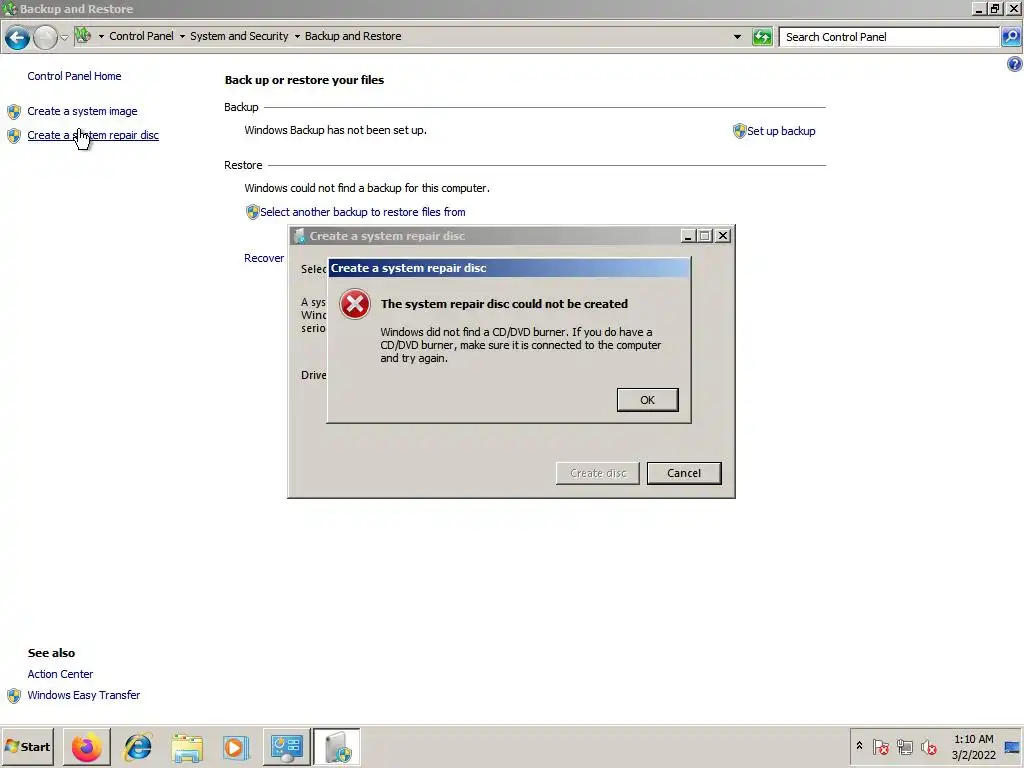Click shield icon beside Select another backup
The width and height of the screenshot is (1024, 768).
[x=253, y=212]
